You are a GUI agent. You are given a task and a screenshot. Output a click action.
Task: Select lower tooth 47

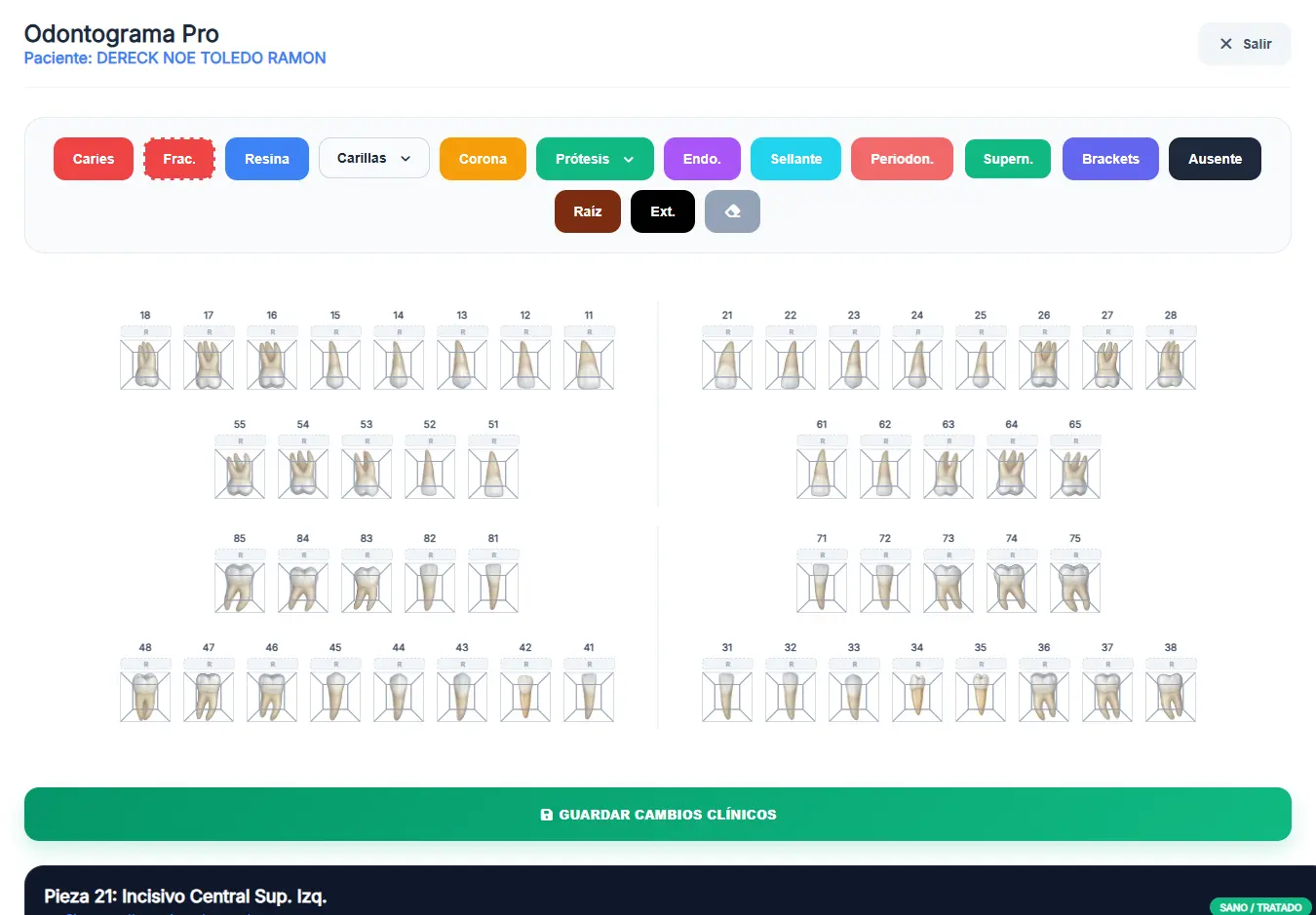[x=209, y=697]
